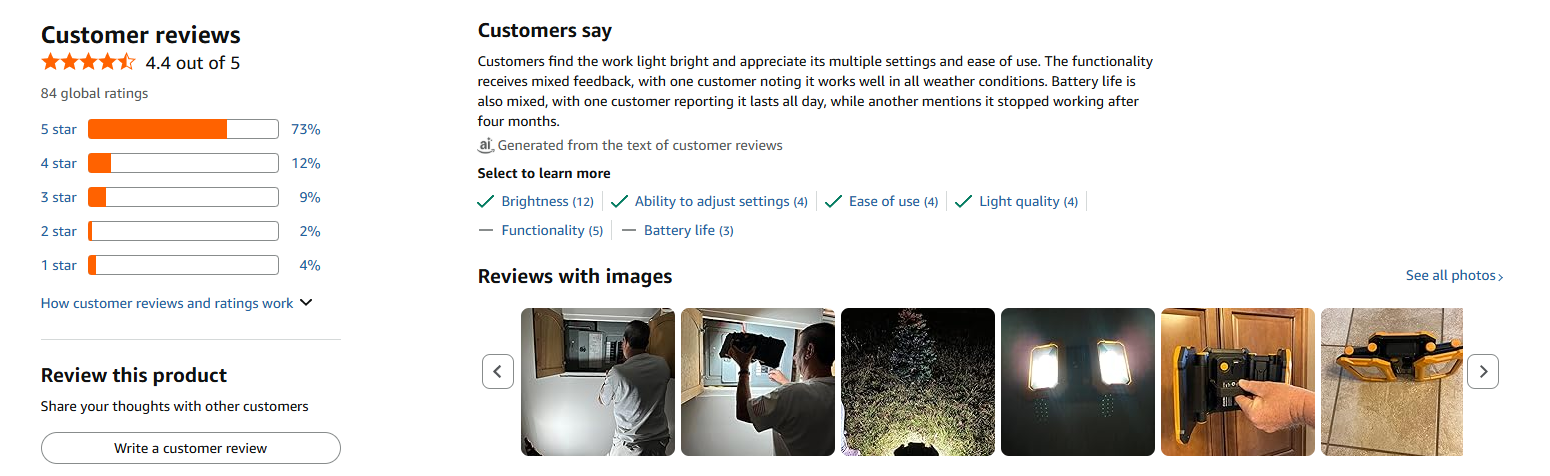Open photo of two bright lights glowing
Screen dimensions: 1550x476
[x=1077, y=381]
